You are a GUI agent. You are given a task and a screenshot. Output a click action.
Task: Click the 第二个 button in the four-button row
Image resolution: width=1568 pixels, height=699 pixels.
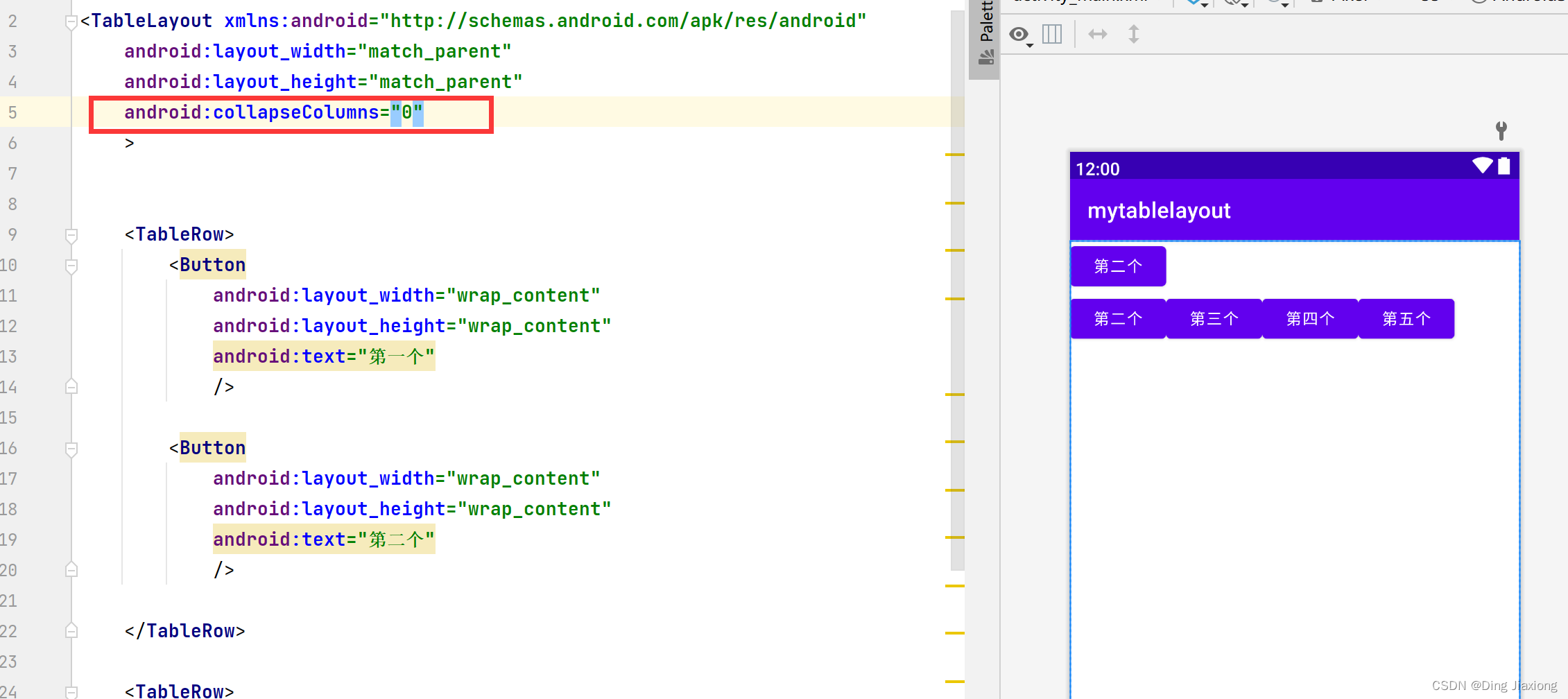click(x=1118, y=319)
